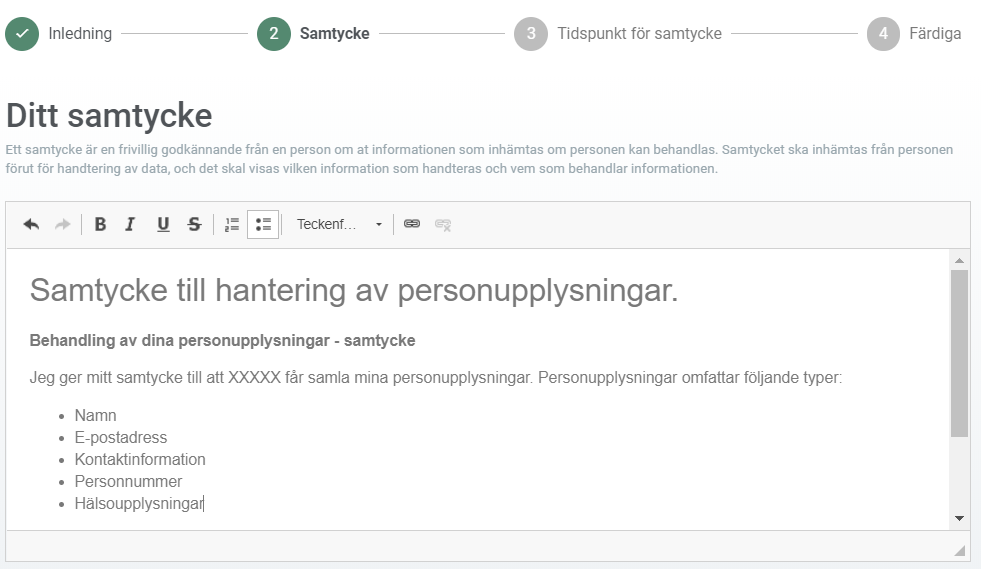Click the undo arrow icon
The image size is (981, 569).
(31, 225)
